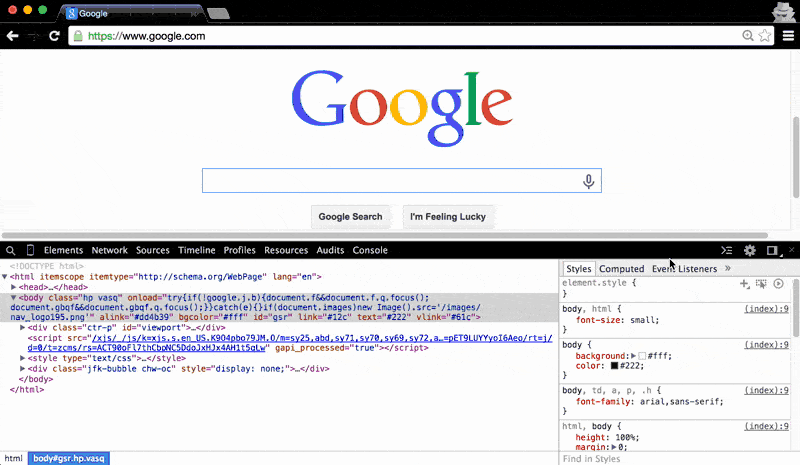Click the white #fff color swatch
Viewport: 800px width, 465px height.
tap(642, 356)
